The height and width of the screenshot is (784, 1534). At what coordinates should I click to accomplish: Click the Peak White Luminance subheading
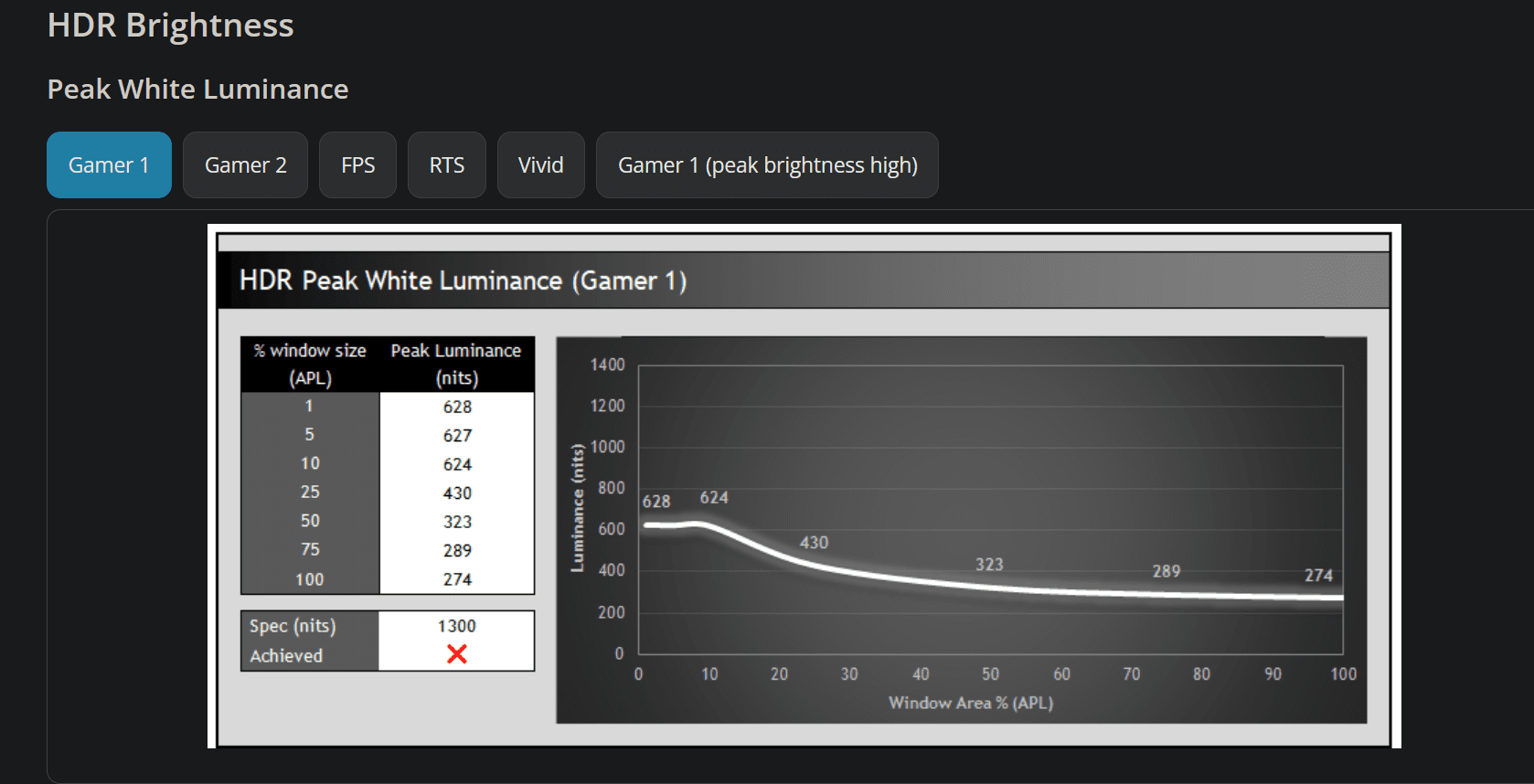tap(197, 90)
